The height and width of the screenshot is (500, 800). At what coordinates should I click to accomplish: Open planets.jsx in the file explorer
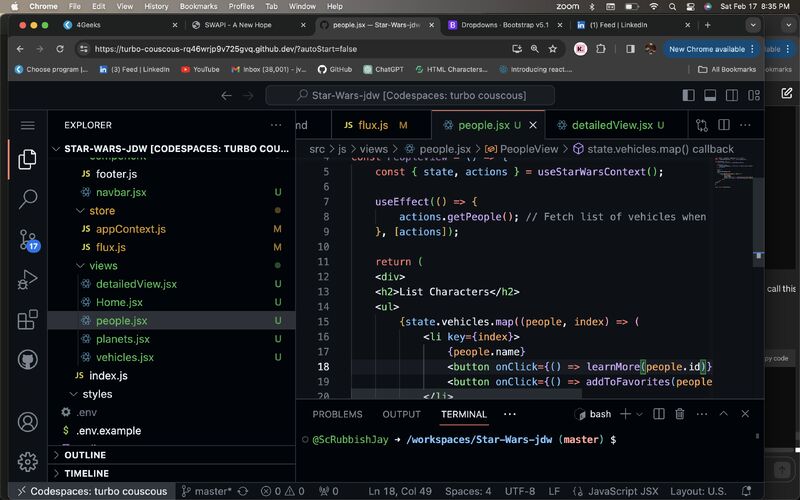click(122, 339)
